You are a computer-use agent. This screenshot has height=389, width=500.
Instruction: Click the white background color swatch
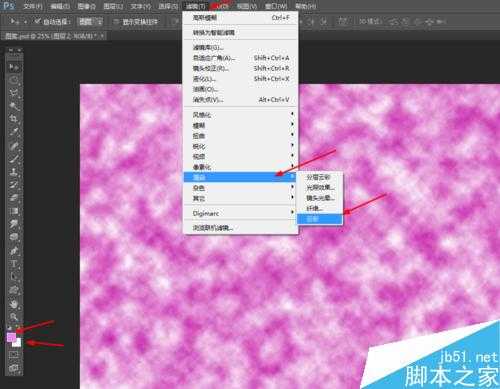[18, 343]
